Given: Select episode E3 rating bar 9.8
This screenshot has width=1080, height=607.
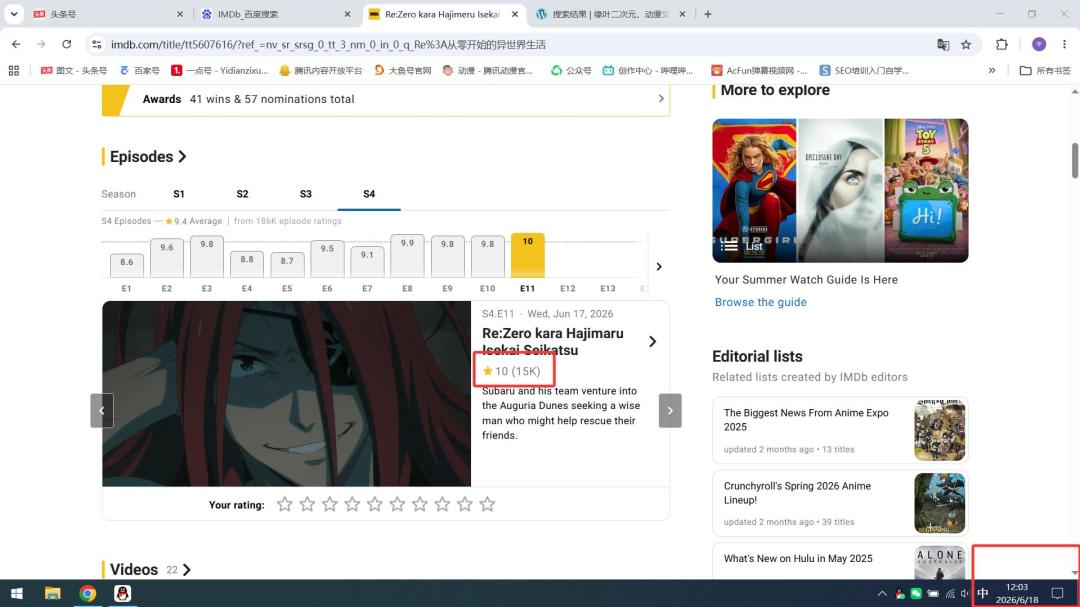Looking at the screenshot, I should click(x=207, y=256).
